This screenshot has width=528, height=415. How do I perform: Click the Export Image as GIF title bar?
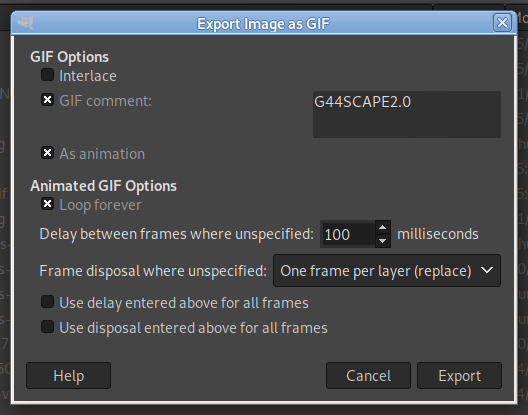tap(264, 23)
